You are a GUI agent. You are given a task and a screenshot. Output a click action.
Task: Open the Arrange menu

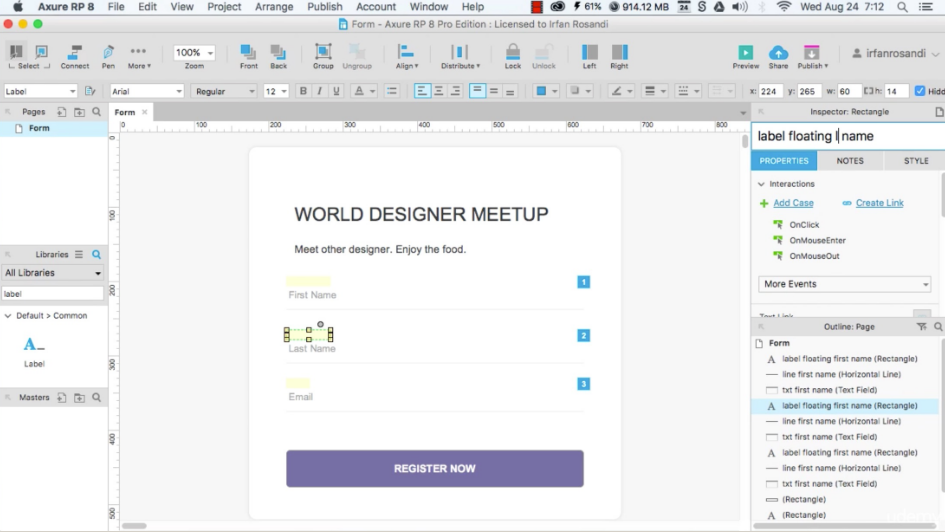click(273, 7)
